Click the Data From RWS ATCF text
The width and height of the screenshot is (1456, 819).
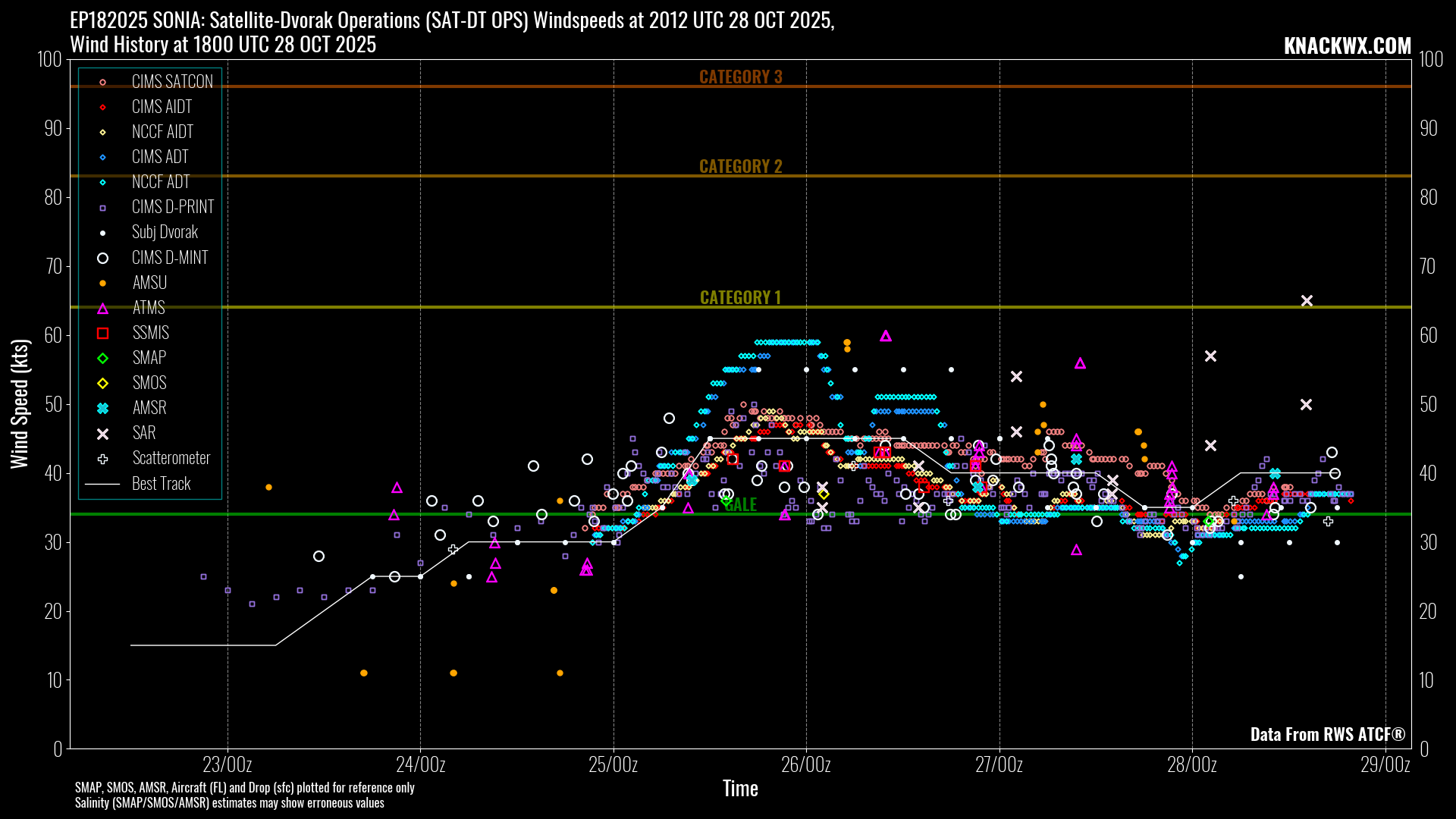(1327, 734)
